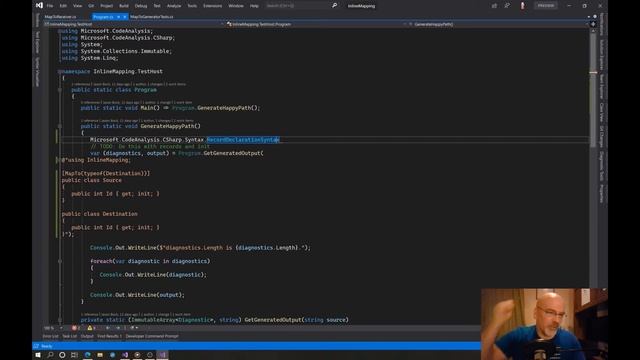Open the GenerateHappyPath() member dropdown
The image size is (640, 360).
tap(498, 24)
